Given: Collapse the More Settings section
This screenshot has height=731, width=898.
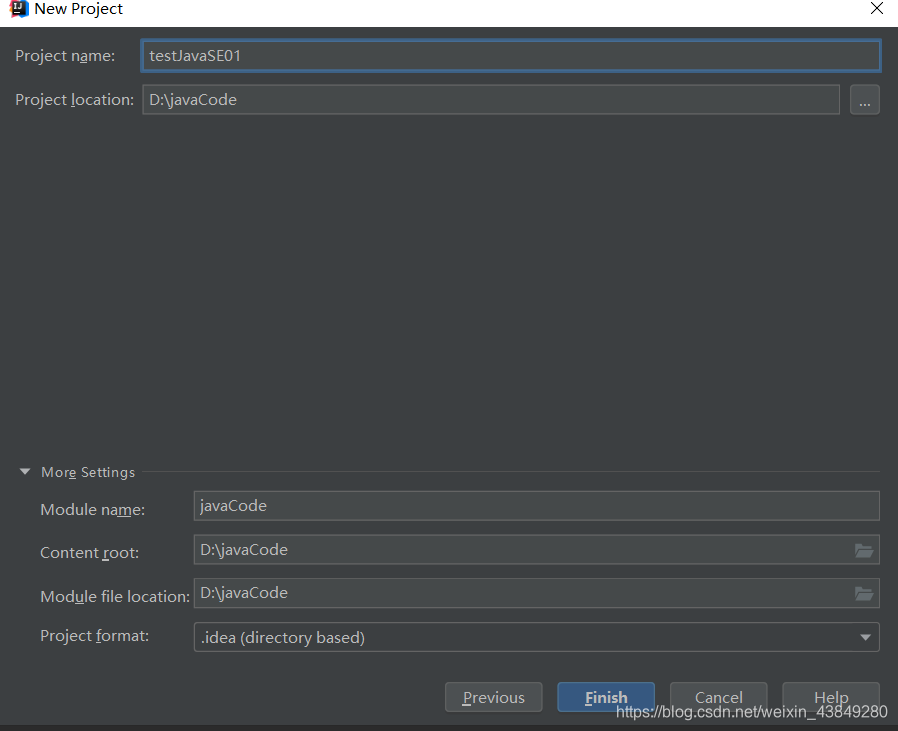Looking at the screenshot, I should (x=25, y=471).
